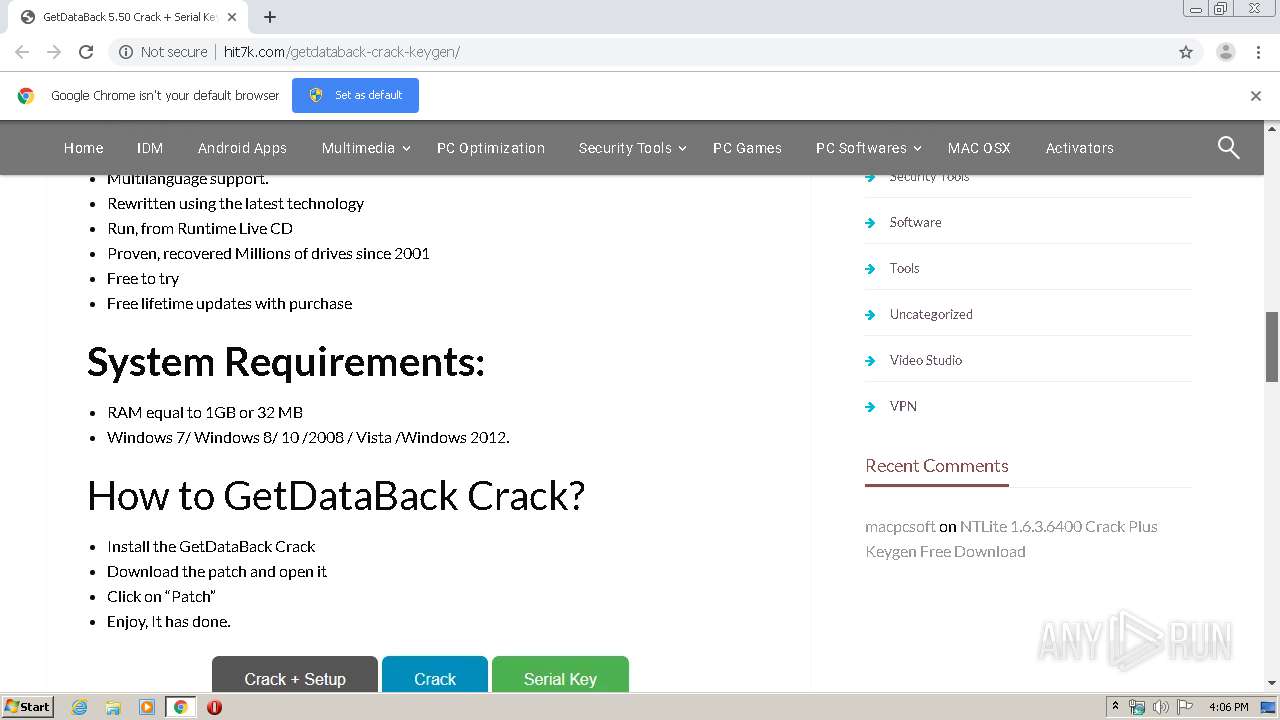Open PC Games menu item

[x=747, y=148]
